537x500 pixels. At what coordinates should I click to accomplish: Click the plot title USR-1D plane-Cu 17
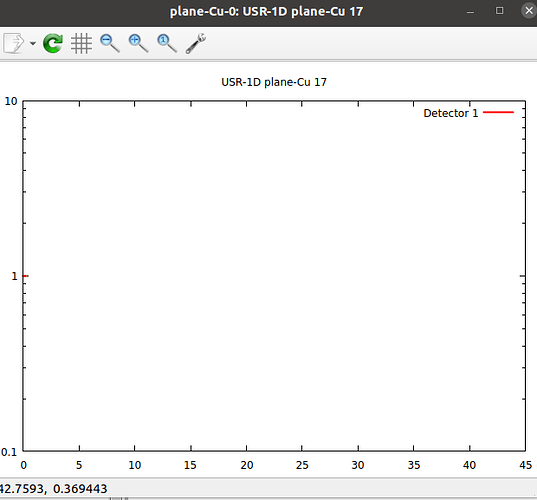click(x=274, y=82)
